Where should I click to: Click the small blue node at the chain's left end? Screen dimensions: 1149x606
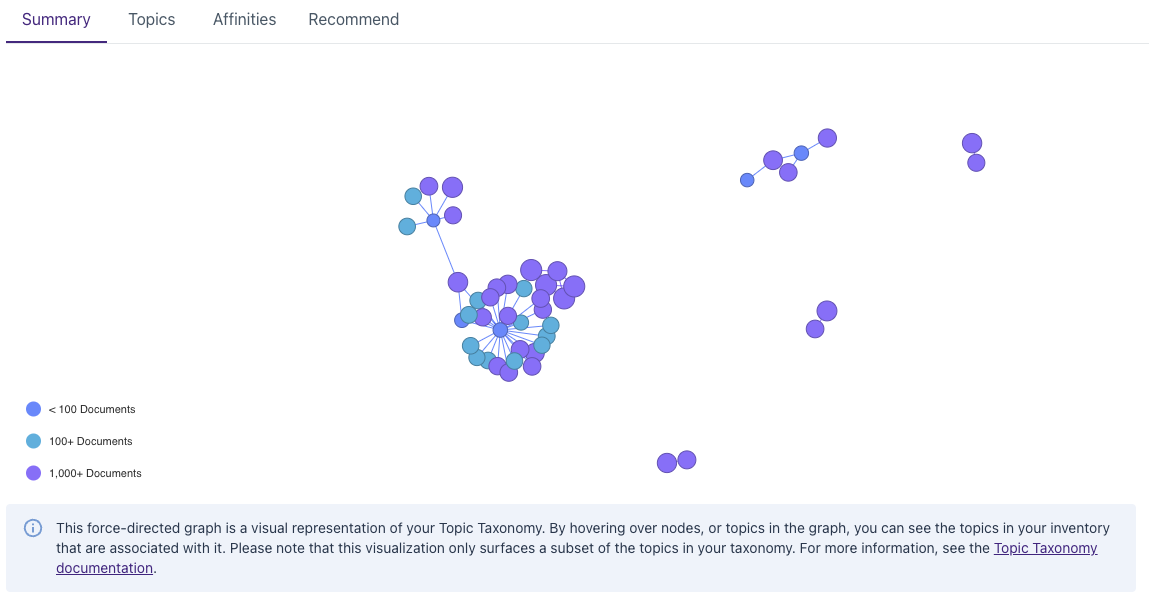pos(747,180)
